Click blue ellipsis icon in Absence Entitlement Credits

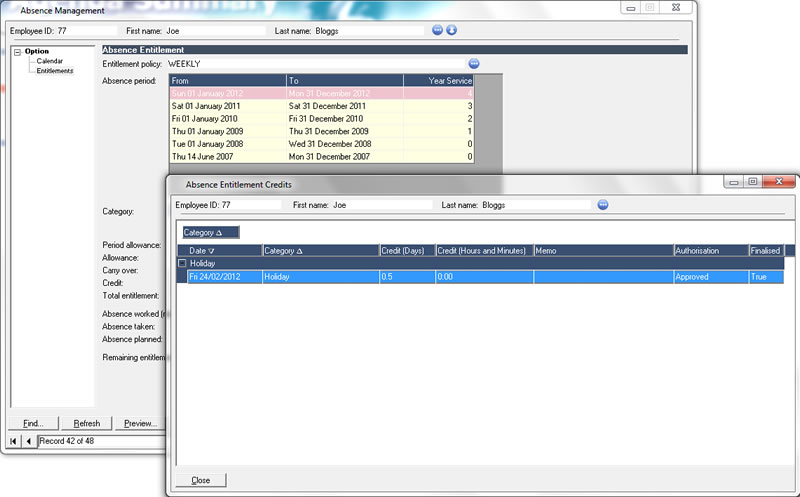pos(603,205)
